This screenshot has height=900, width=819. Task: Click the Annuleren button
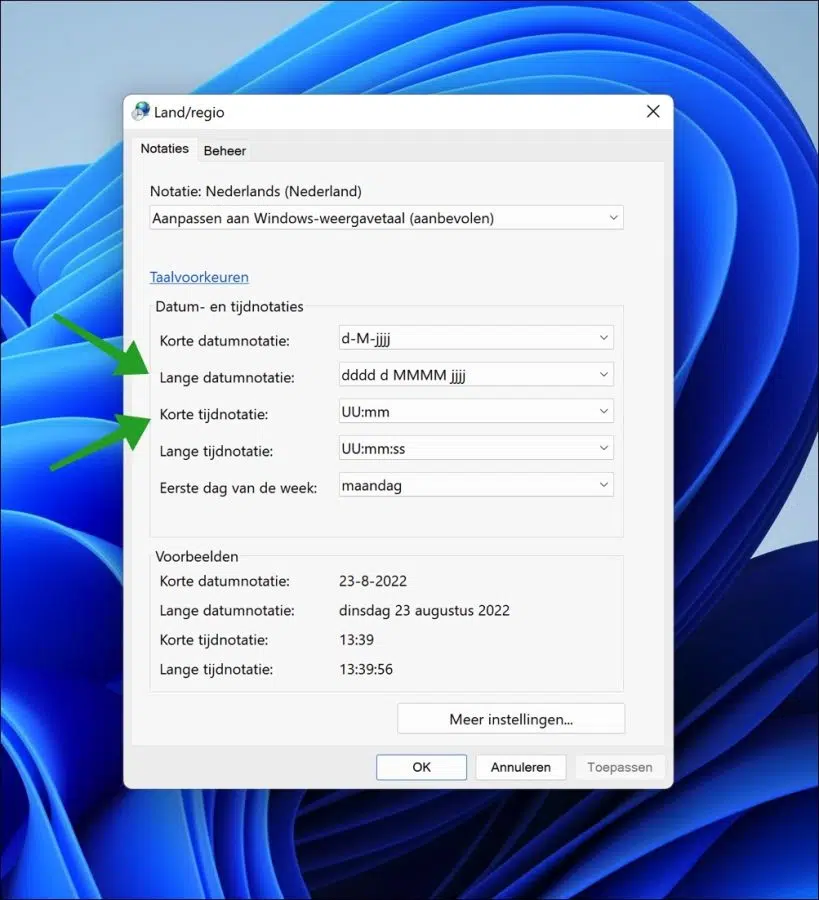pos(521,767)
